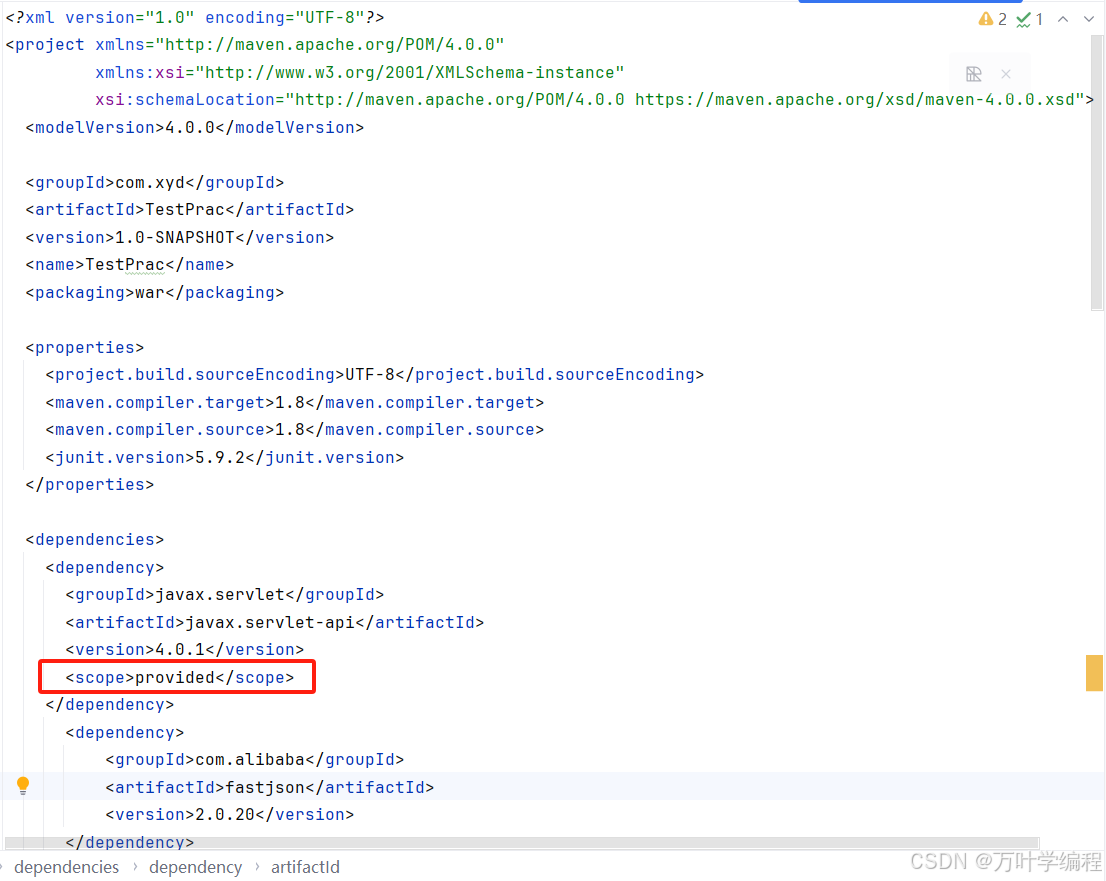1106x881 pixels.
Task: Select the dependency breadcrumb item
Action: 196,866
